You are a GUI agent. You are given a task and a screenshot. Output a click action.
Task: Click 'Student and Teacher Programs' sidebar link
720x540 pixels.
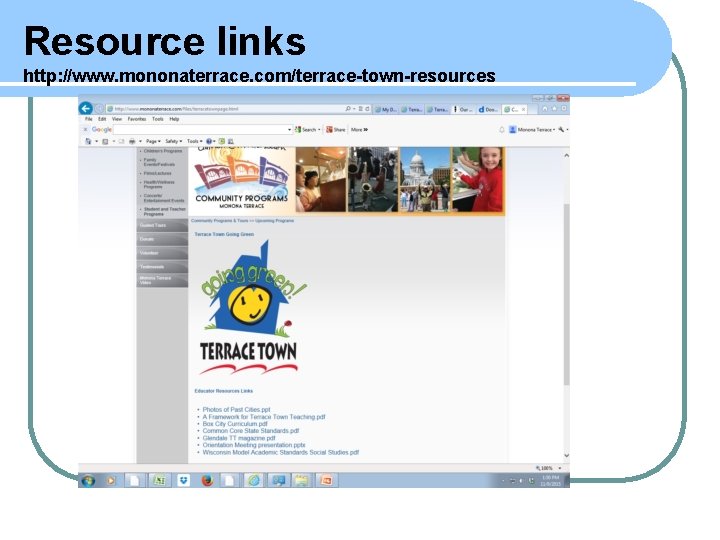pyautogui.click(x=164, y=212)
